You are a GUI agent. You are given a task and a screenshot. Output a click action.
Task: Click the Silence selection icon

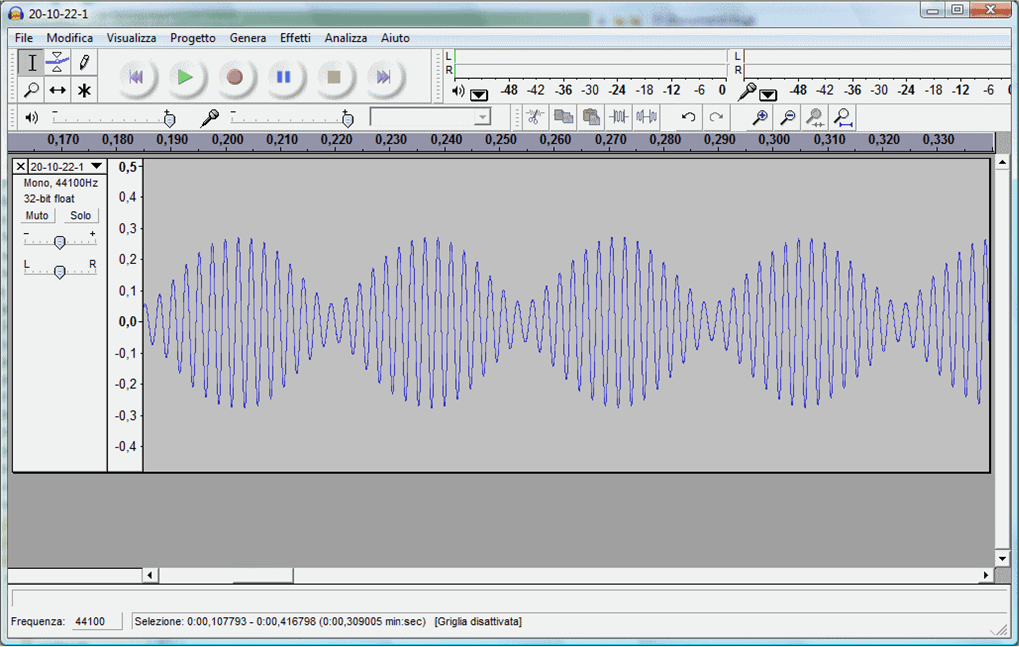coord(647,117)
